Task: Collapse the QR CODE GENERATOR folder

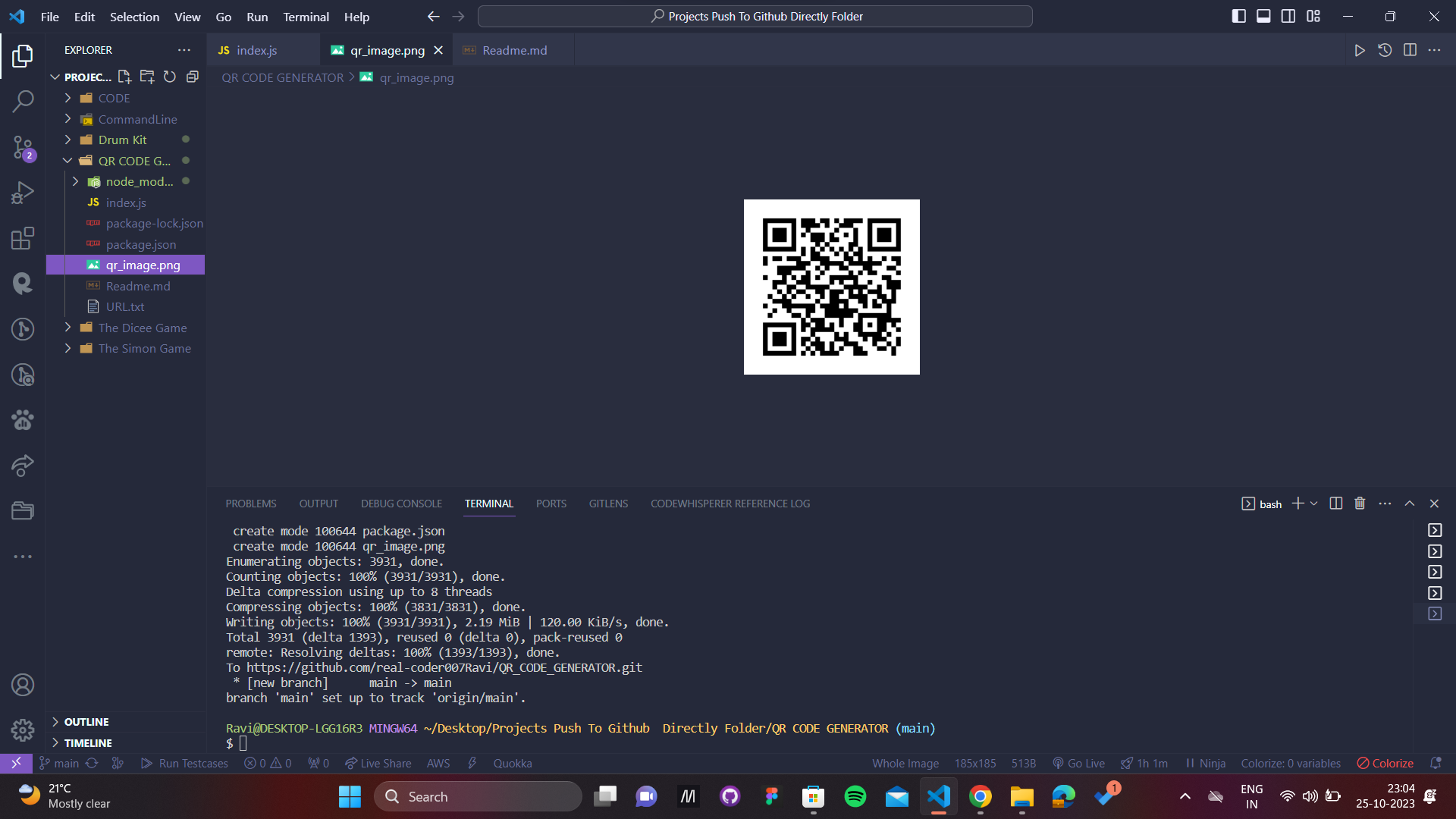Action: click(x=67, y=160)
